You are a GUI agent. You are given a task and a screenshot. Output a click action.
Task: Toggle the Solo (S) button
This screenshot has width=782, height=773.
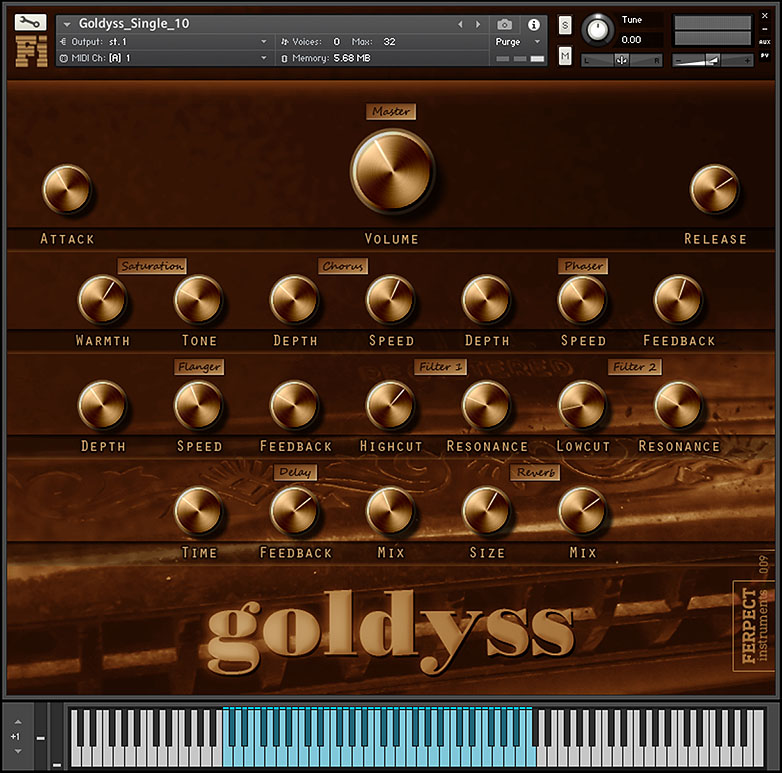click(565, 25)
